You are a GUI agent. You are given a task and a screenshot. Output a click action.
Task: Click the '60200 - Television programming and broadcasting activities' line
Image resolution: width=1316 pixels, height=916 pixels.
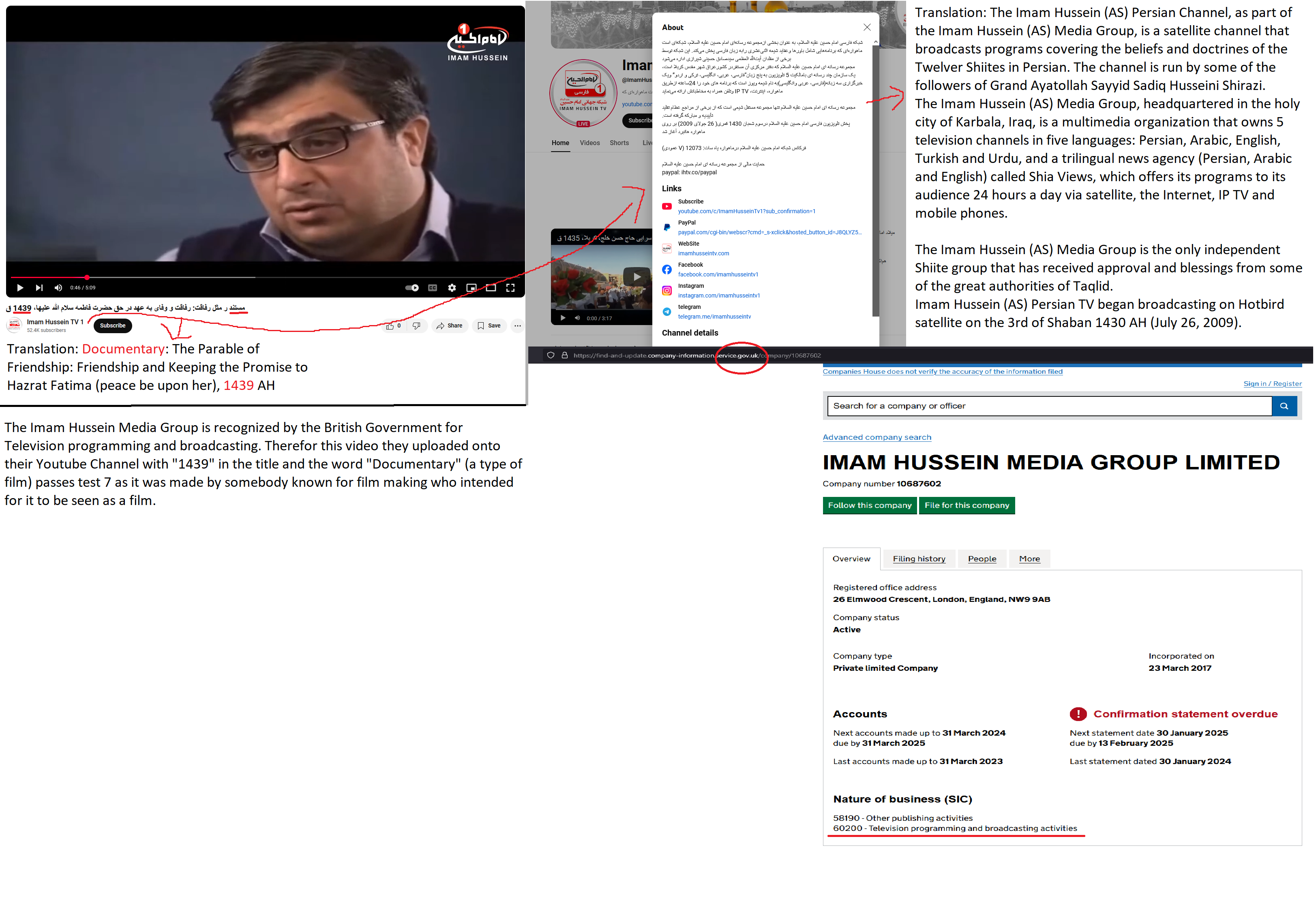point(956,829)
